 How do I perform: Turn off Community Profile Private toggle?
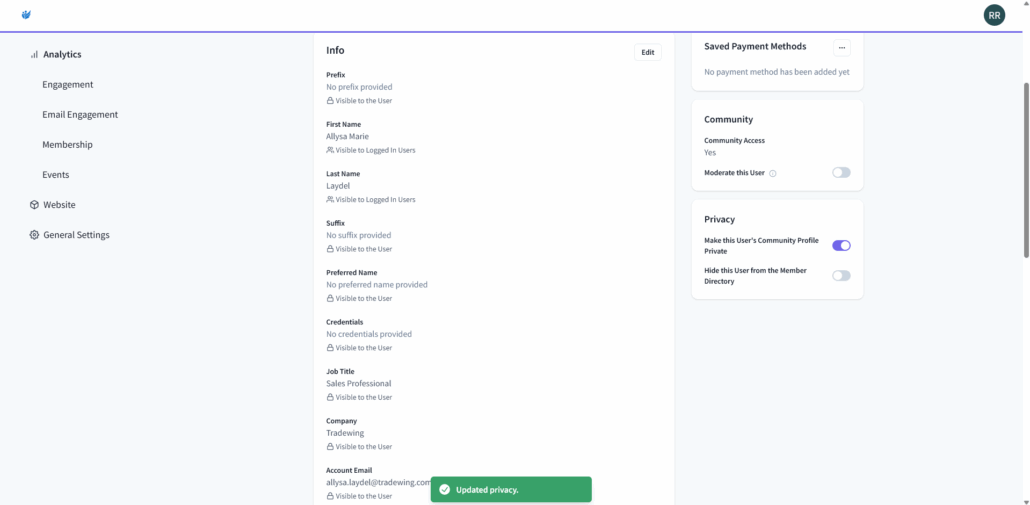841,246
